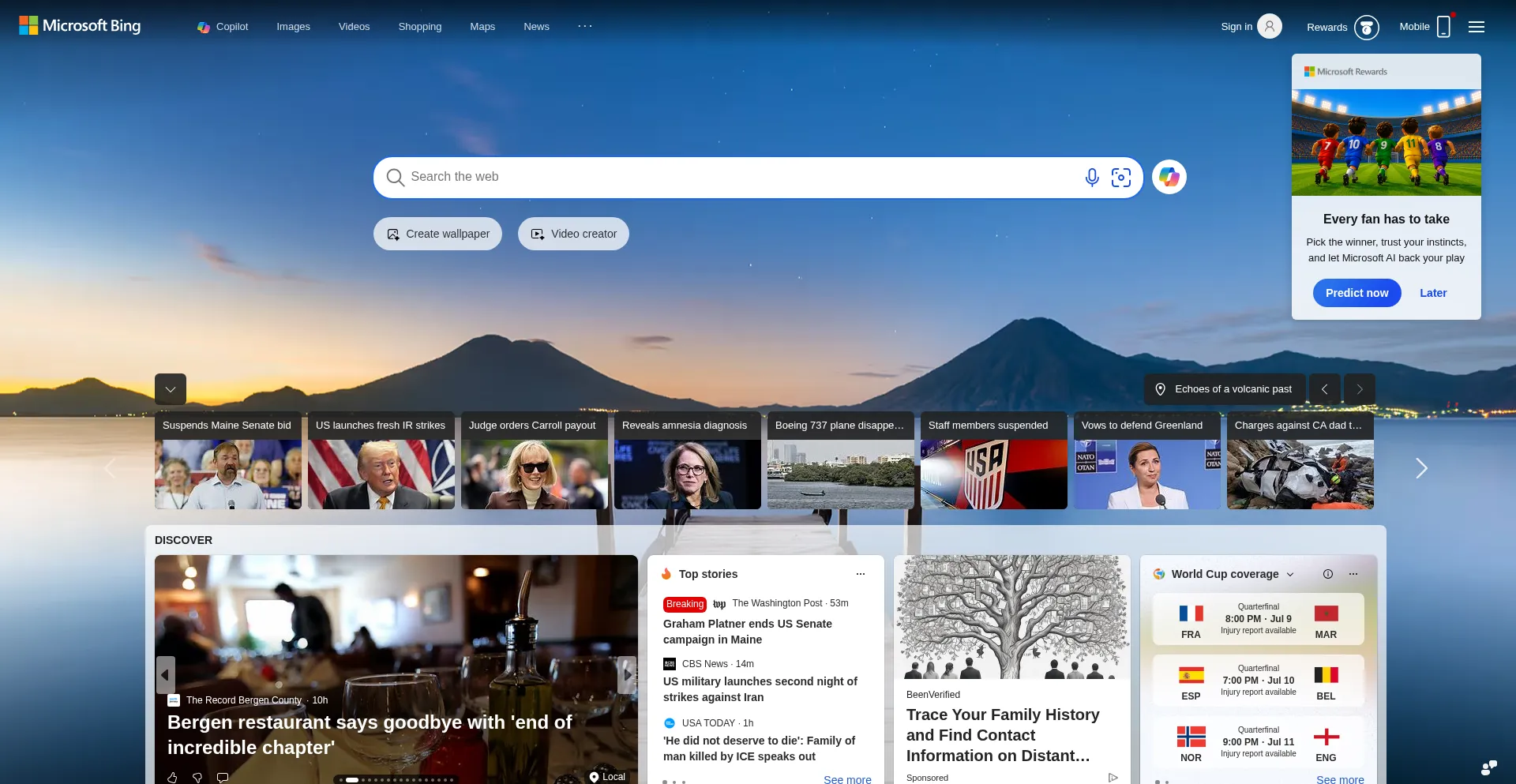Open the Trace Your Family History ad
Screen dimensions: 1516x784
tap(1003, 735)
